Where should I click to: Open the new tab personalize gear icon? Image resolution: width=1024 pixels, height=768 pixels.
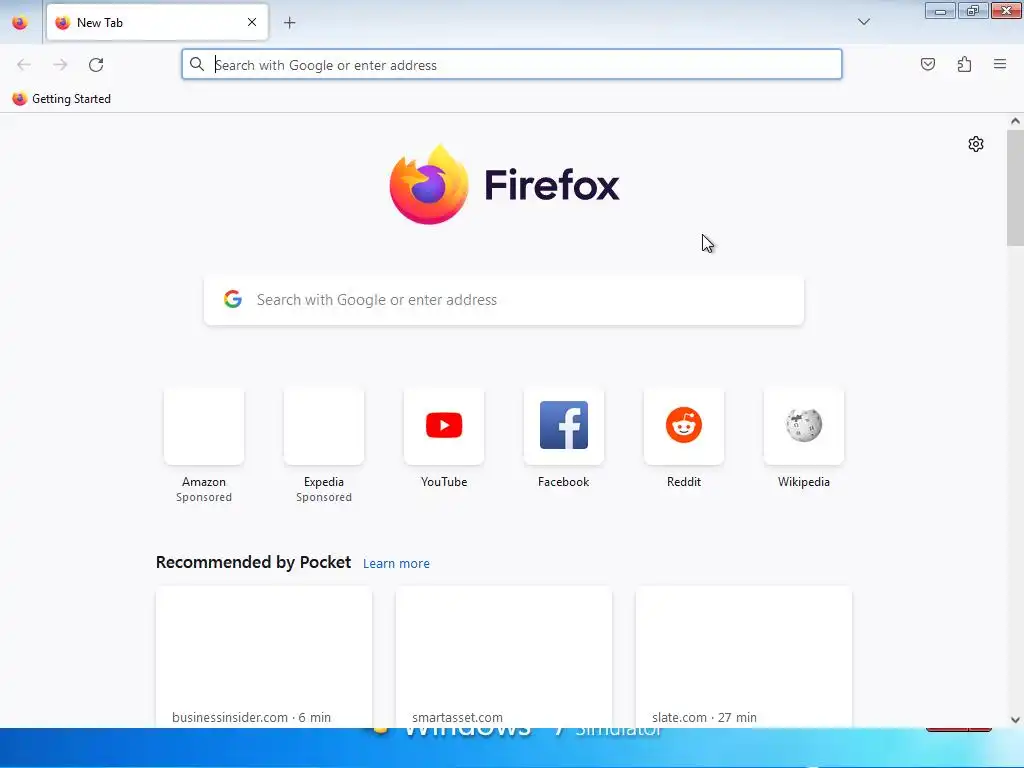(x=976, y=144)
